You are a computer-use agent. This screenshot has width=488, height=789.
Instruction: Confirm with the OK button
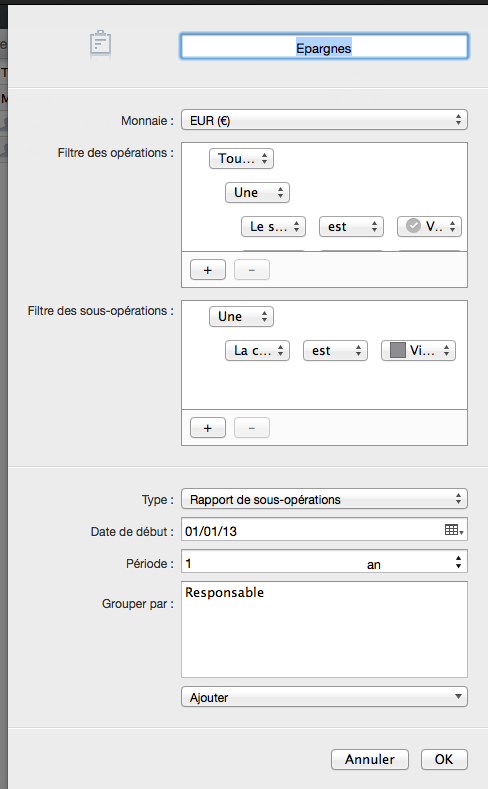coord(444,759)
